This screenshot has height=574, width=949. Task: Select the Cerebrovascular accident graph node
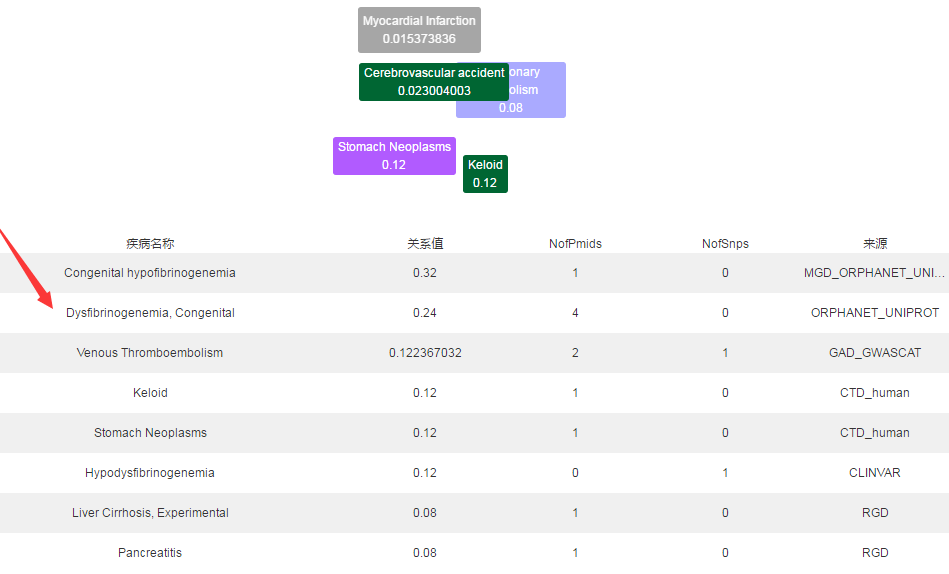(x=433, y=82)
